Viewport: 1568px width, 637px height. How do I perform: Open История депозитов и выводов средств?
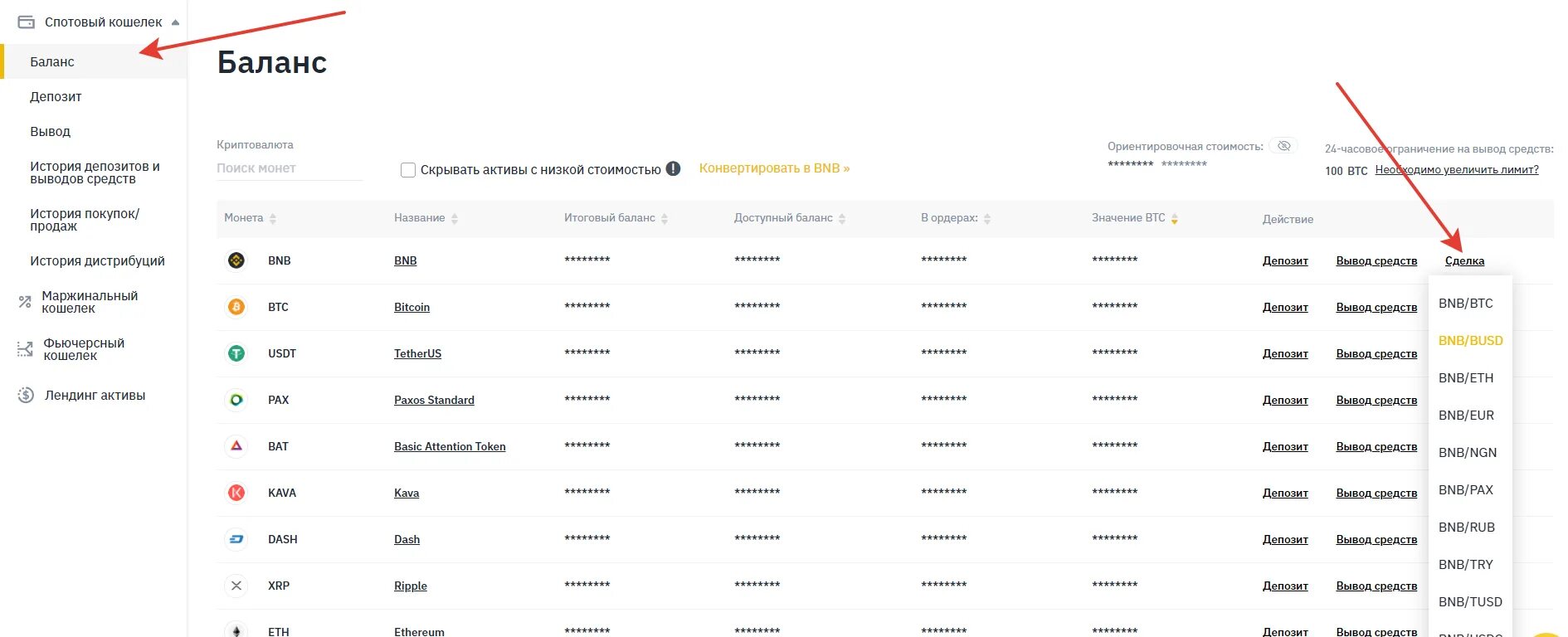click(95, 173)
